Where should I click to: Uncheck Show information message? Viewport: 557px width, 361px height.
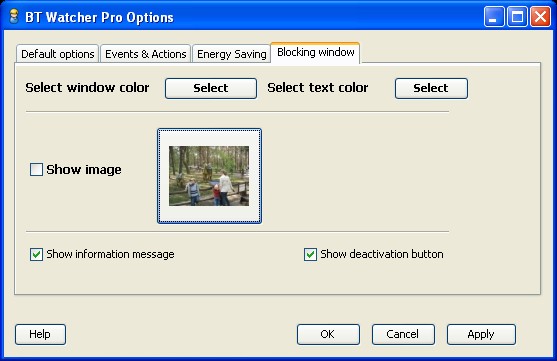click(36, 254)
